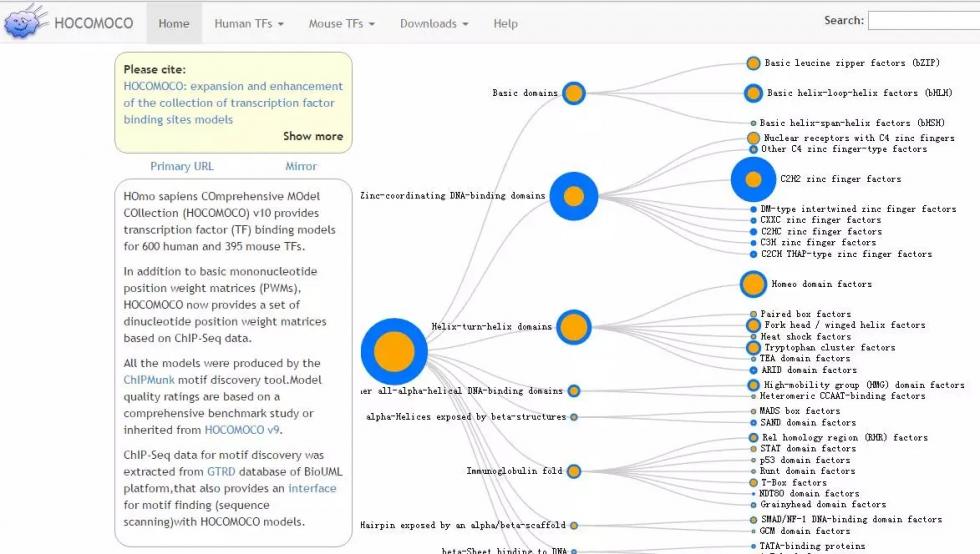Click the SAND domain factors node
The height and width of the screenshot is (554, 980).
pyautogui.click(x=753, y=423)
